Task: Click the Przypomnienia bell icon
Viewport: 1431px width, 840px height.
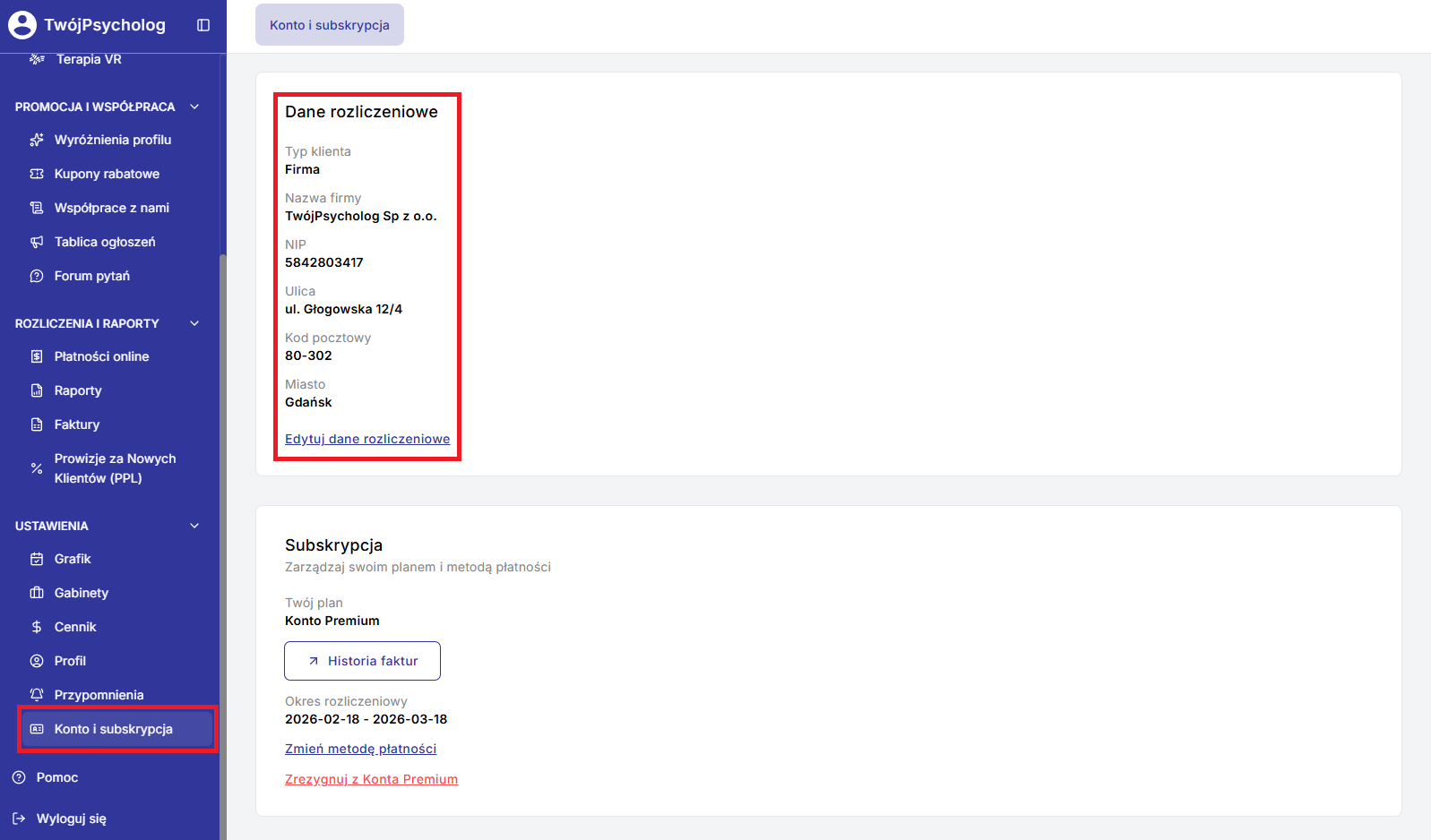Action: coord(37,695)
